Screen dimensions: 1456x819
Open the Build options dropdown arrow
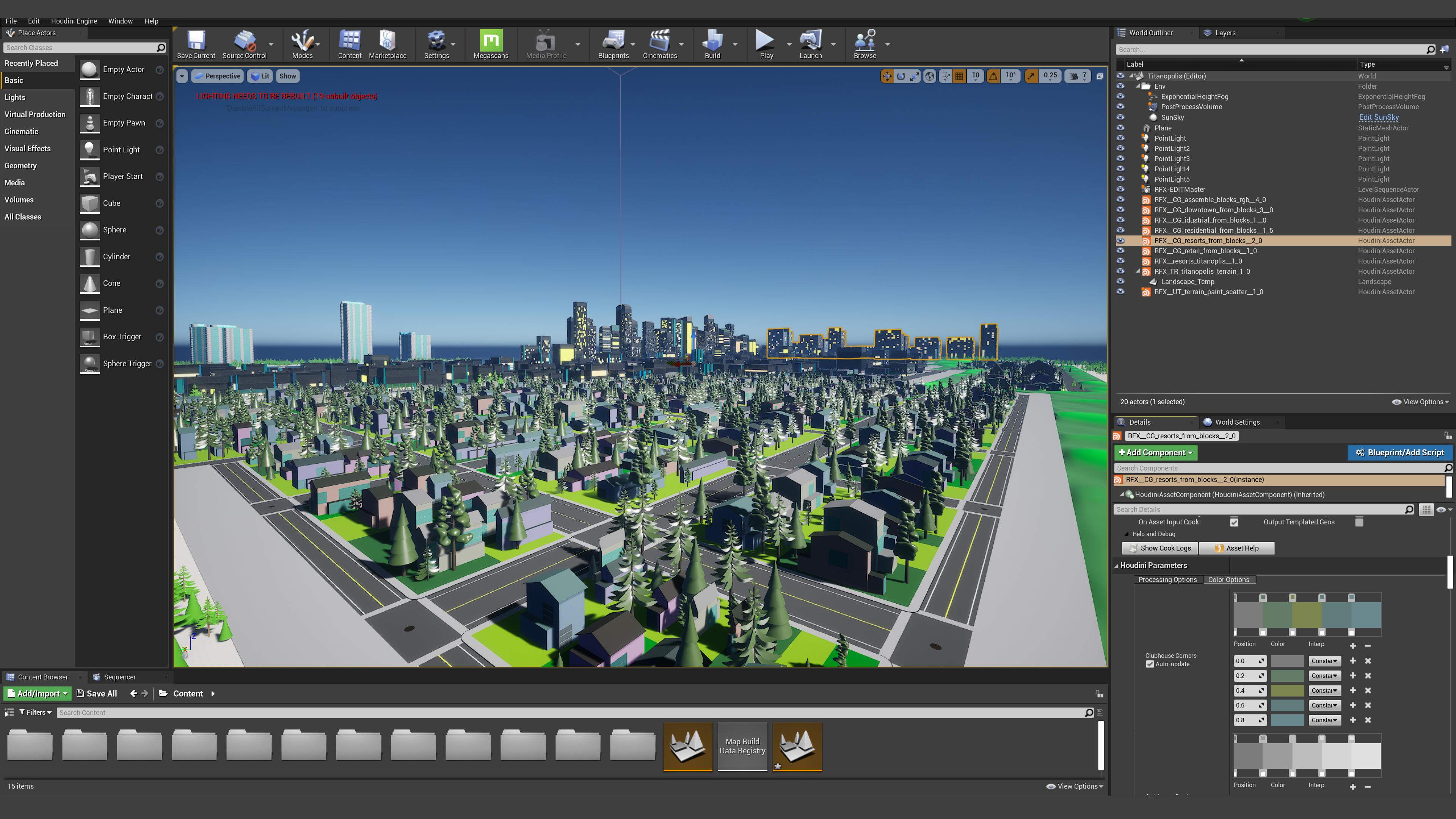(x=735, y=44)
